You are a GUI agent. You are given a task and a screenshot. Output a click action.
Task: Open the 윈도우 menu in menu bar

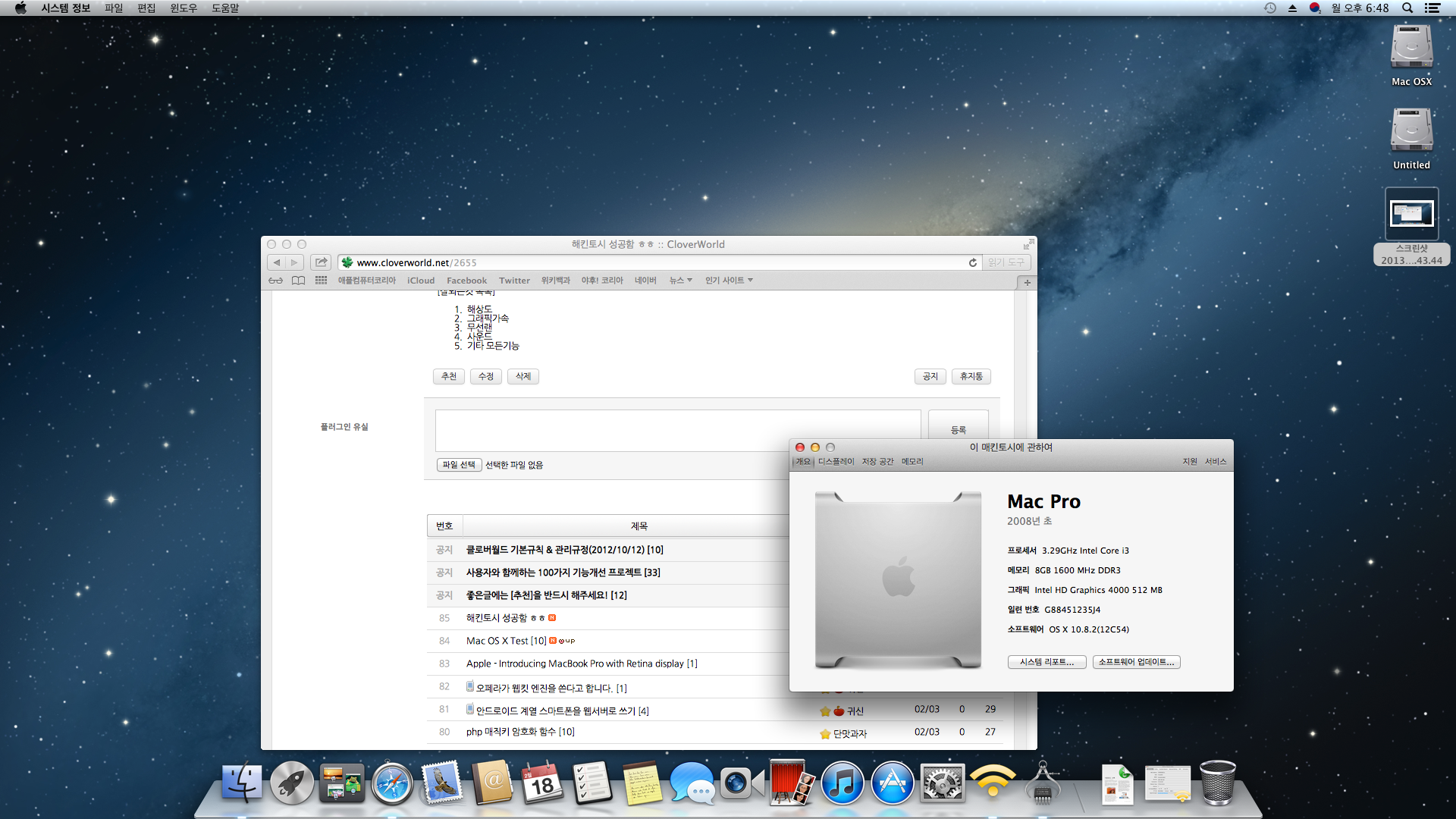183,8
